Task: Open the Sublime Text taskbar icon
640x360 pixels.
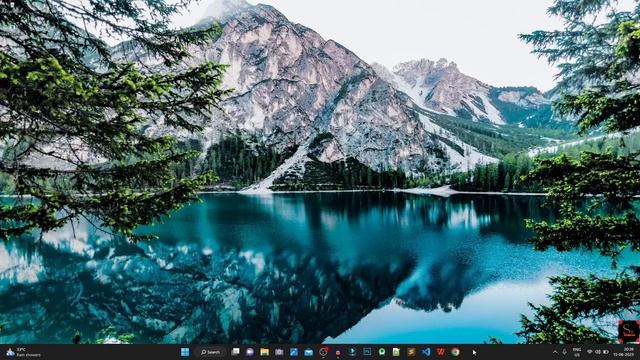Action: [x=411, y=352]
